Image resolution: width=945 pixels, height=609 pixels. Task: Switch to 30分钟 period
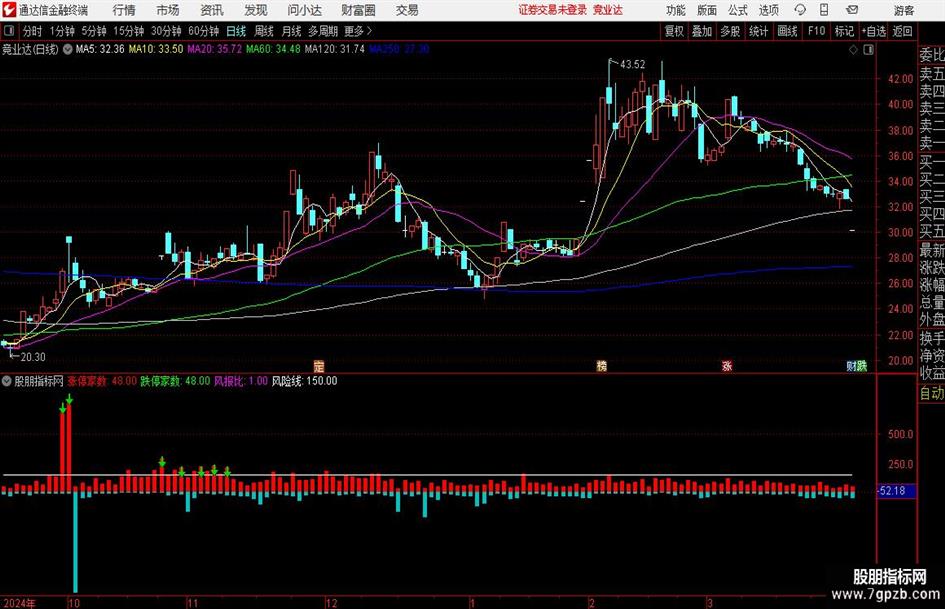click(x=166, y=31)
